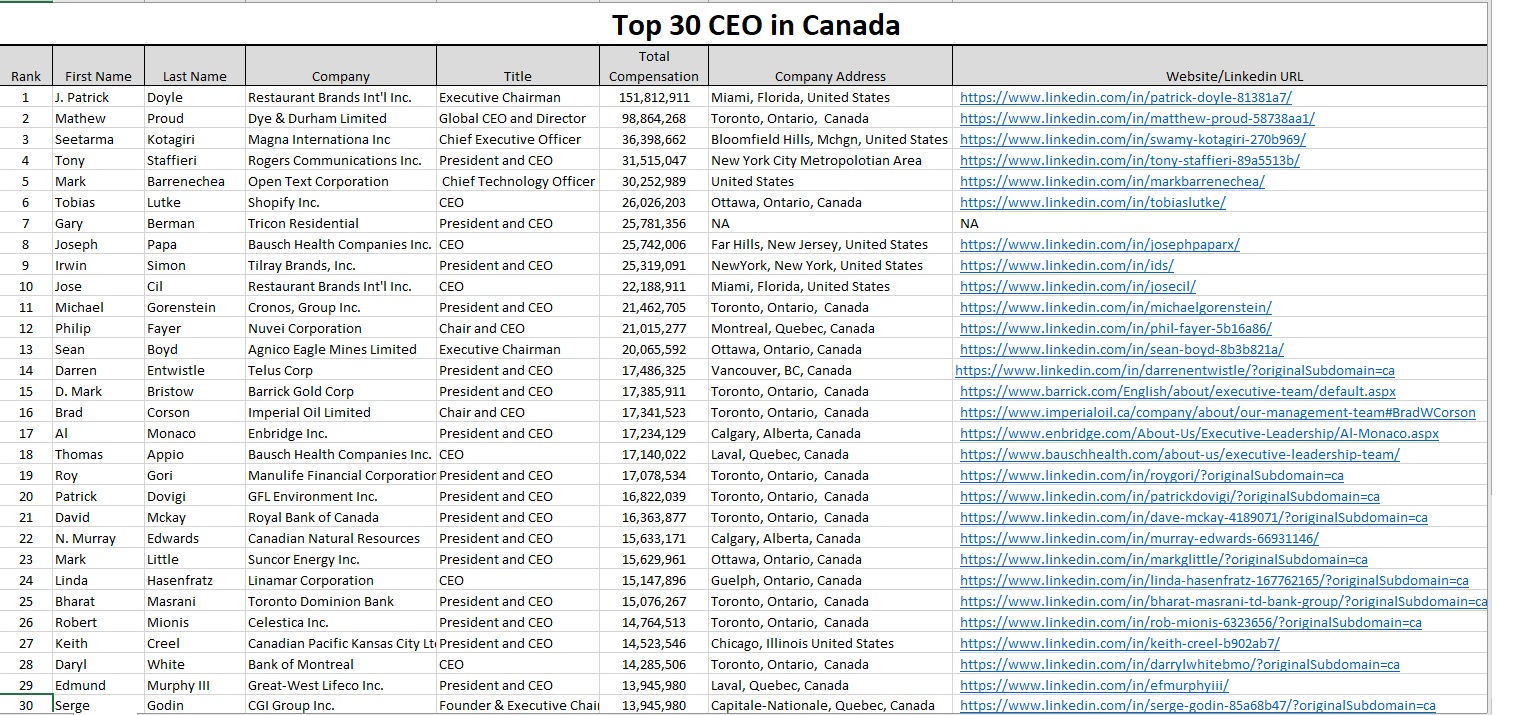1528x715 pixels.
Task: Select the 'Calgary, Alberta, Canada' cell in Enbridge row
Action: pyautogui.click(x=830, y=433)
